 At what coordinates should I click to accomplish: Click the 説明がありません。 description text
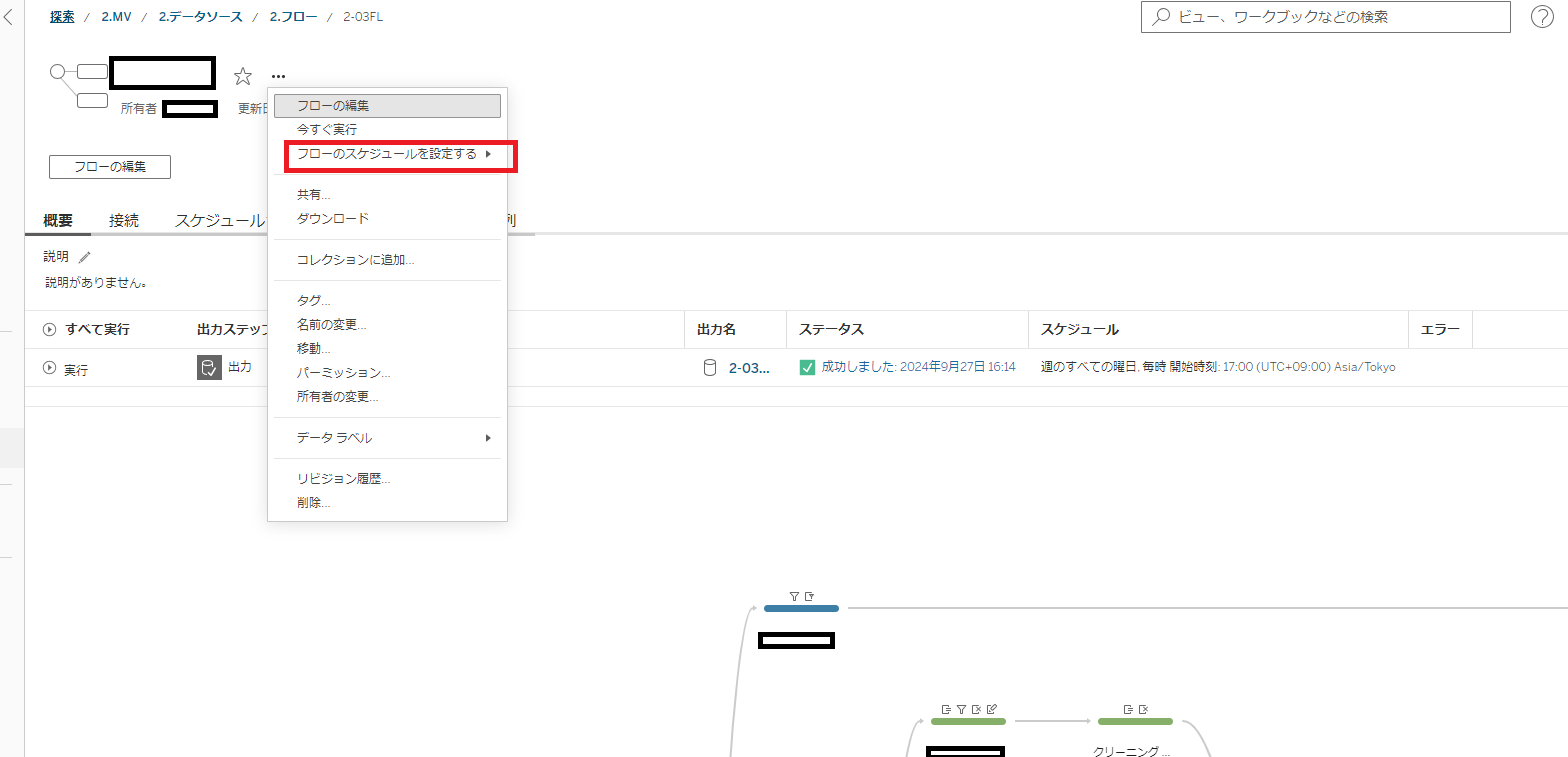97,283
